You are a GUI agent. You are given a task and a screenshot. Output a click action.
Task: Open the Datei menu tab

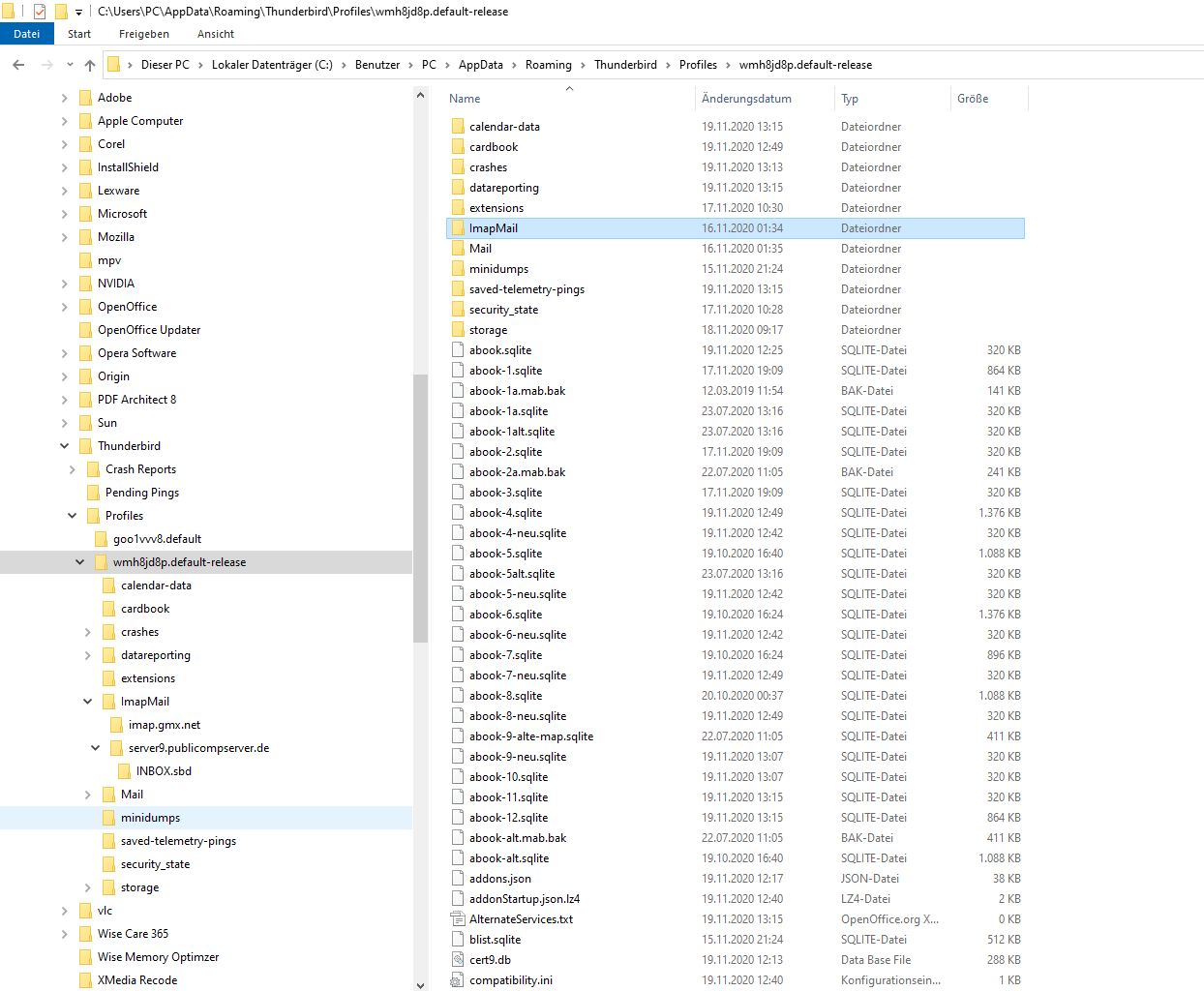click(26, 34)
